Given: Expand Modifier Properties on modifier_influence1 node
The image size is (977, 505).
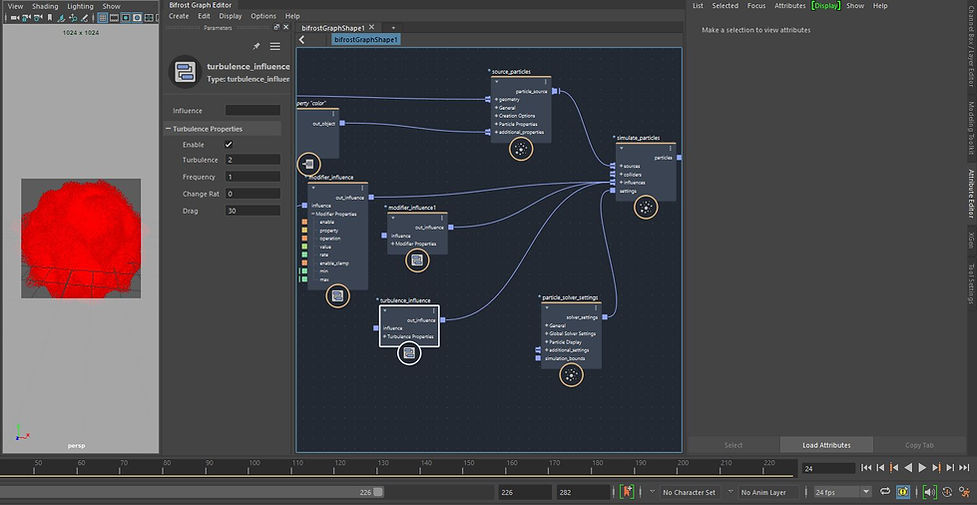Looking at the screenshot, I should (393, 244).
